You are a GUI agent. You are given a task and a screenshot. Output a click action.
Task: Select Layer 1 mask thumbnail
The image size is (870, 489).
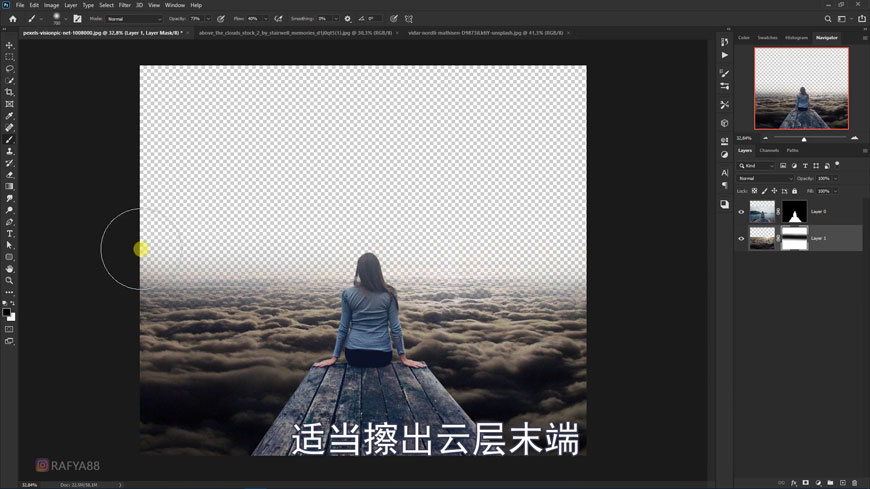pyautogui.click(x=795, y=239)
